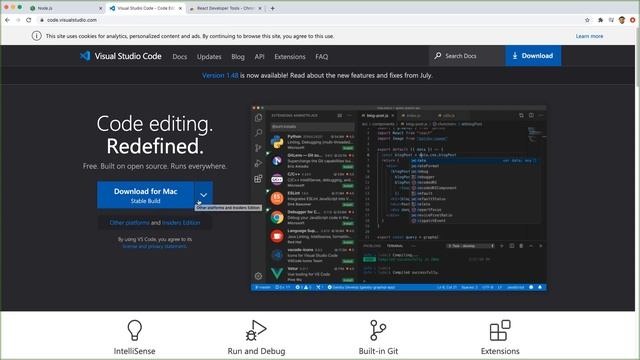Close the React Developer Tools tab

(260, 8)
